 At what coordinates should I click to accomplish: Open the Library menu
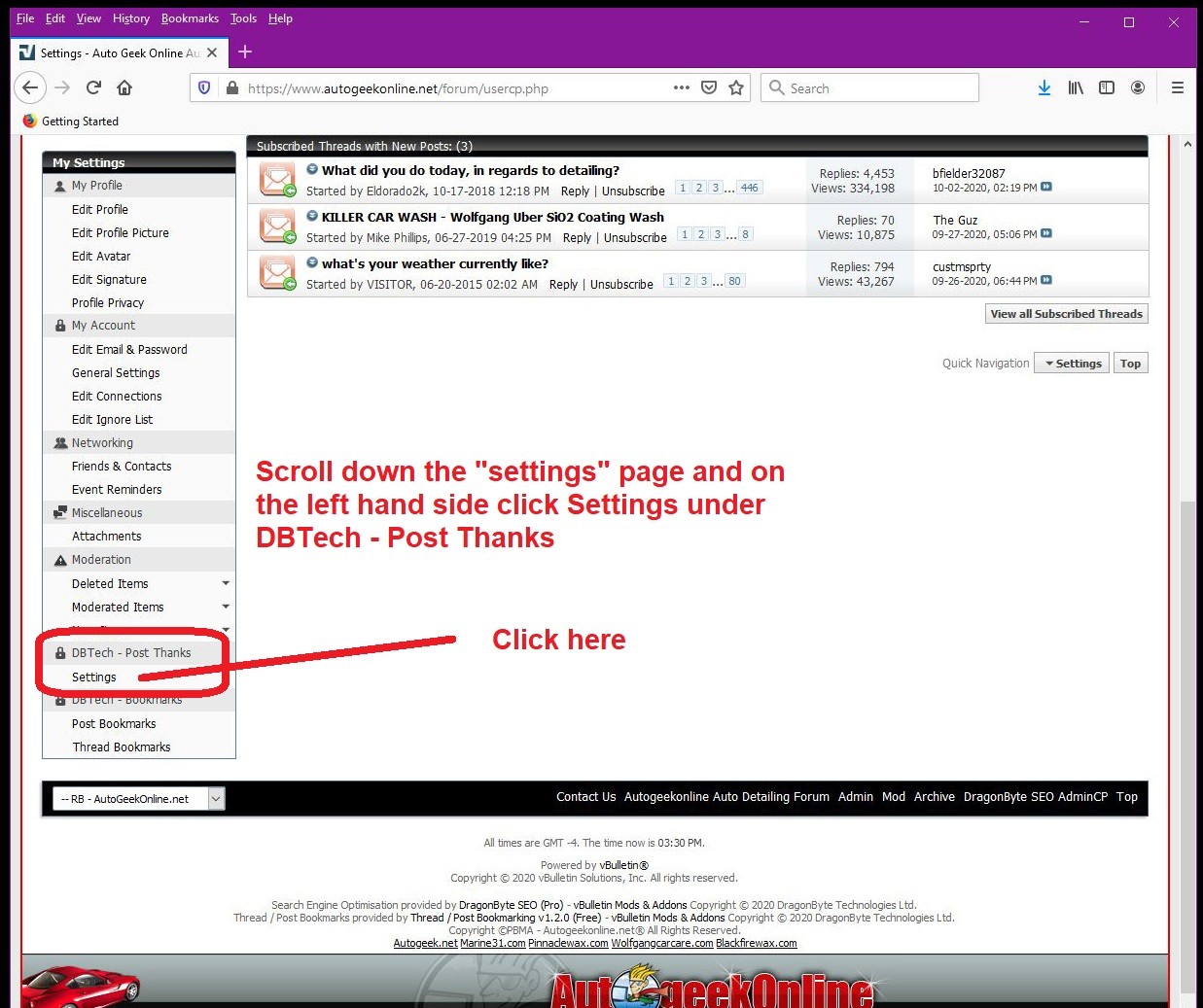coord(1076,87)
